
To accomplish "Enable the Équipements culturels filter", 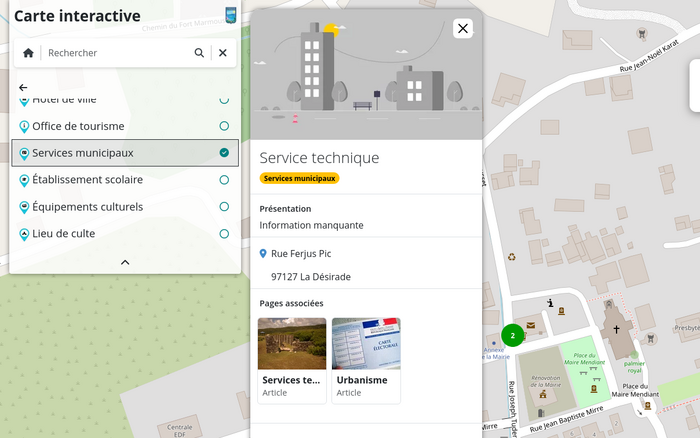I will coord(224,207).
